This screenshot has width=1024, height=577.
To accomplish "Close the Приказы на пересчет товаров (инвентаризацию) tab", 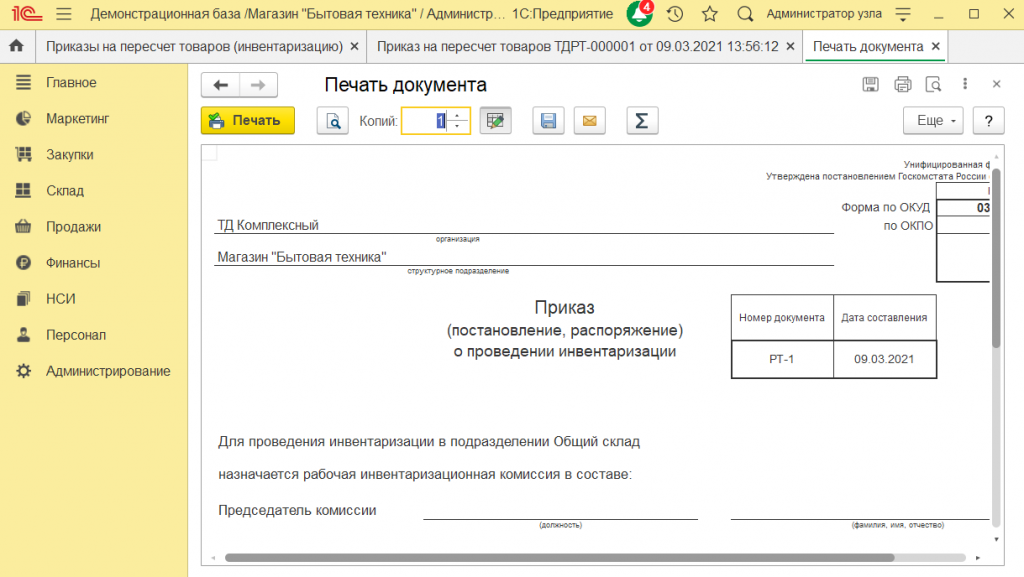I will [x=355, y=46].
